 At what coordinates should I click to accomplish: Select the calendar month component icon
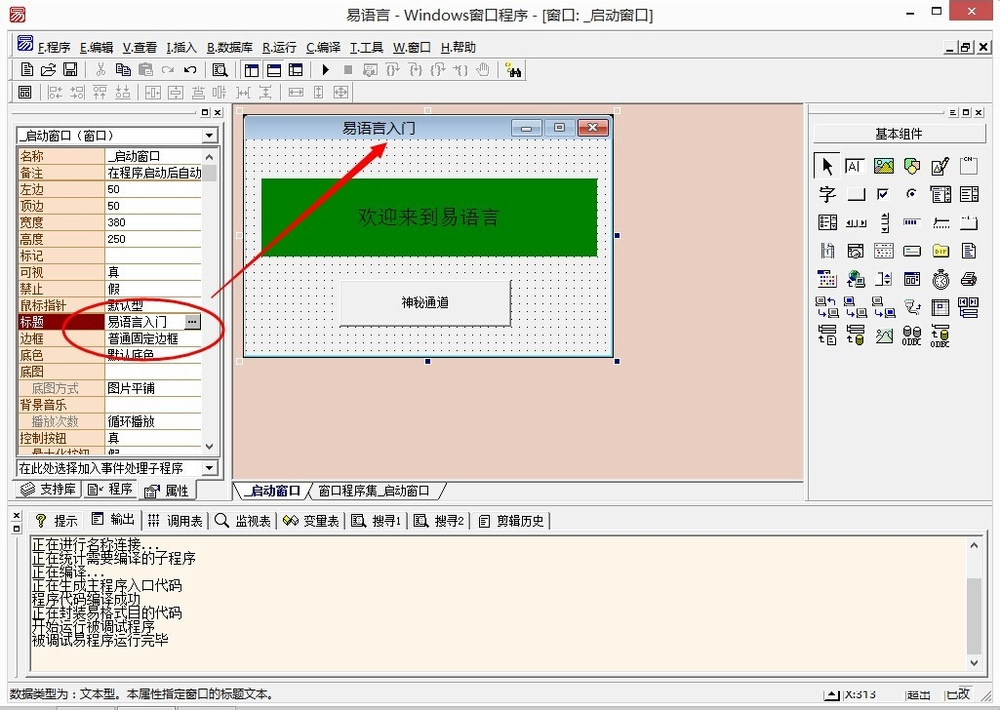click(883, 251)
